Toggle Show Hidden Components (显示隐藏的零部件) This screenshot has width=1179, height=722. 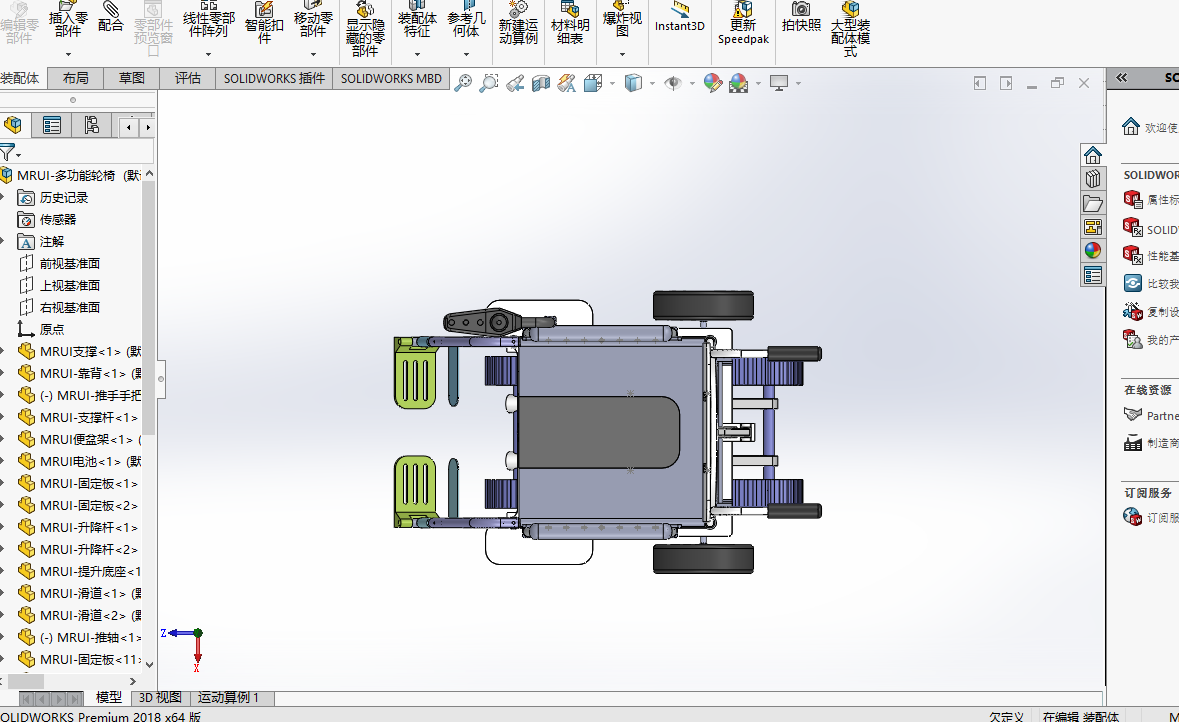coord(365,29)
